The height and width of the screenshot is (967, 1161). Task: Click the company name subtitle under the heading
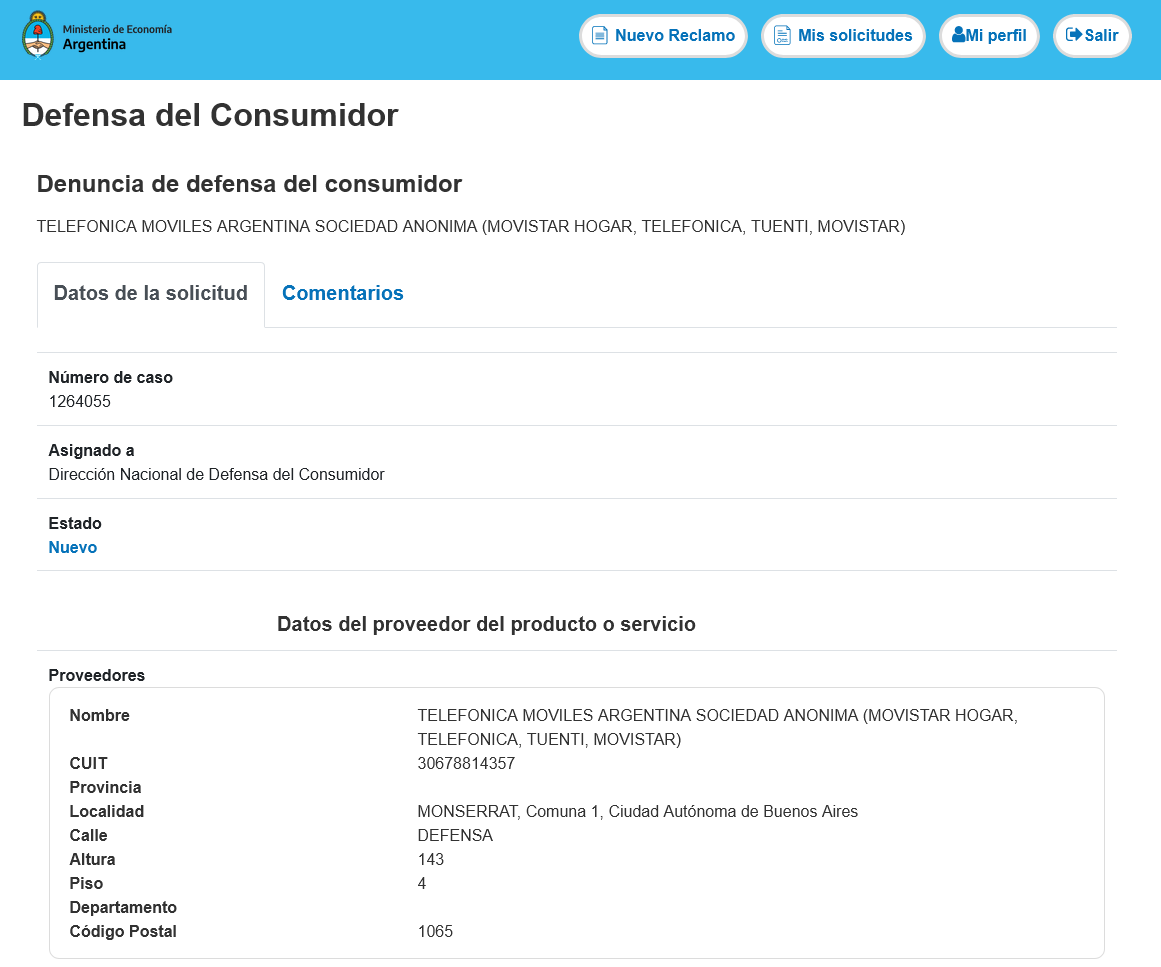tap(471, 227)
